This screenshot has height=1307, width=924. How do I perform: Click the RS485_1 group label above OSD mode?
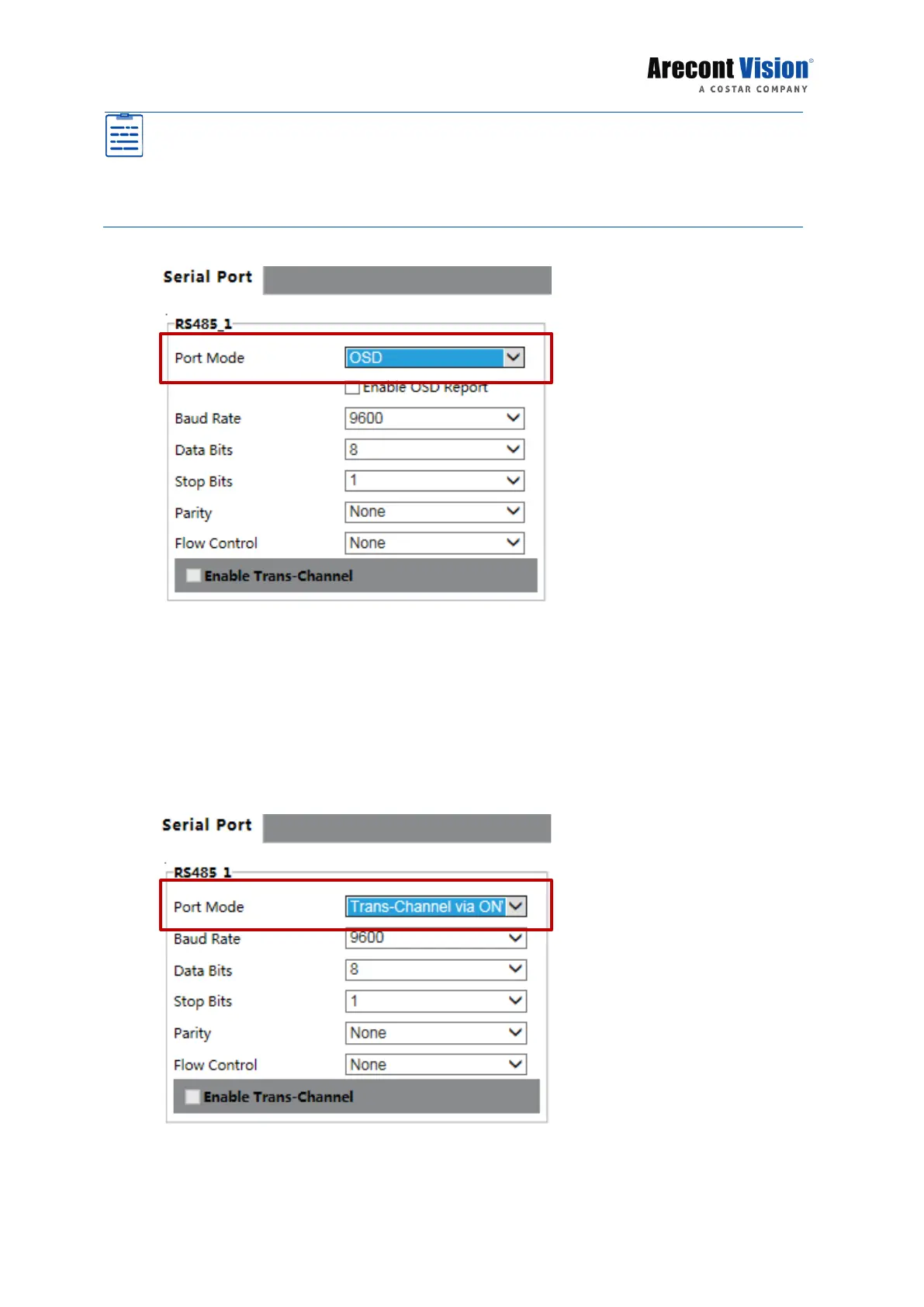point(202,324)
